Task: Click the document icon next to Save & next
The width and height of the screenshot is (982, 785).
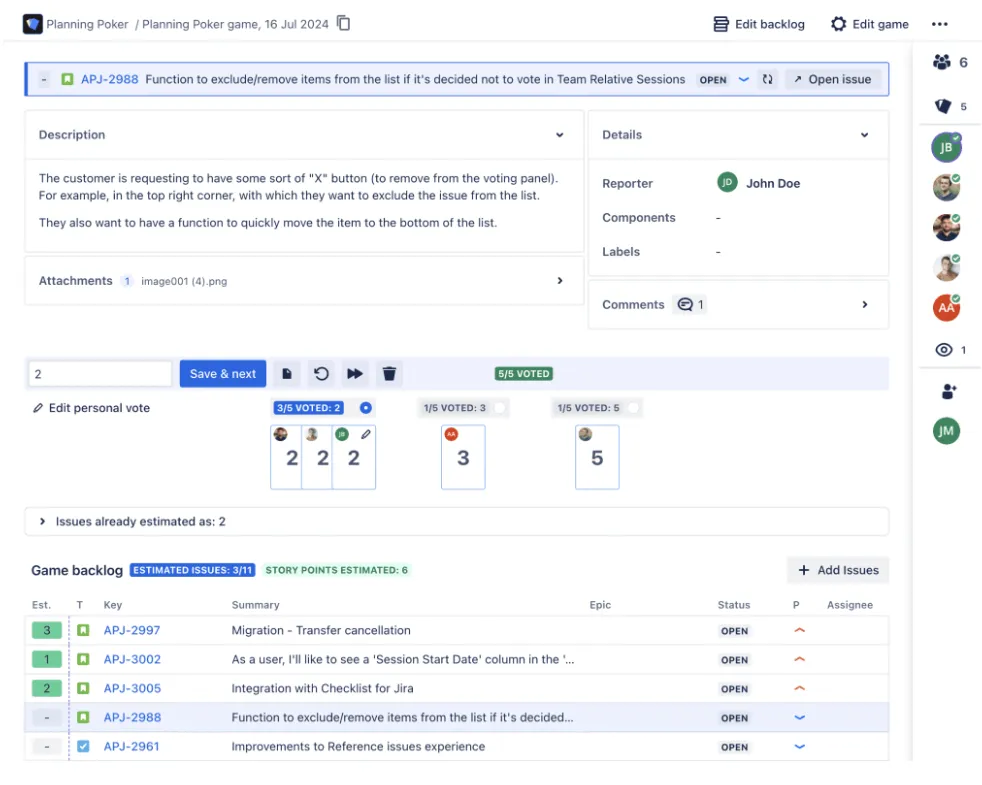Action: [287, 374]
